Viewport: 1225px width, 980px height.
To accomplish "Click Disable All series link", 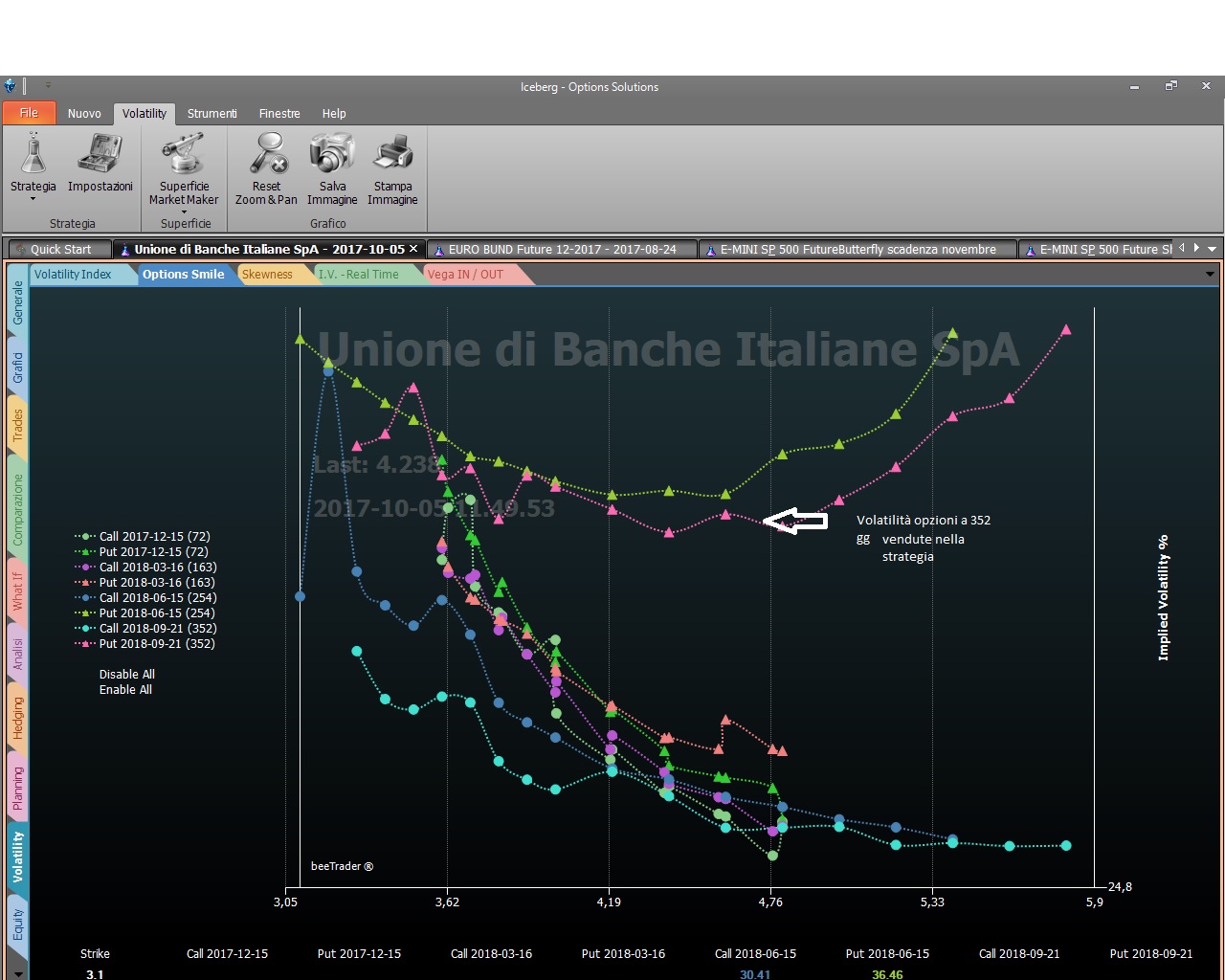I will point(127,674).
